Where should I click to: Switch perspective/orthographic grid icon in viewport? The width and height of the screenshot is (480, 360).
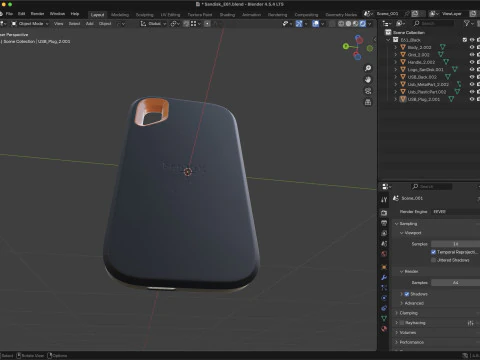point(368,102)
